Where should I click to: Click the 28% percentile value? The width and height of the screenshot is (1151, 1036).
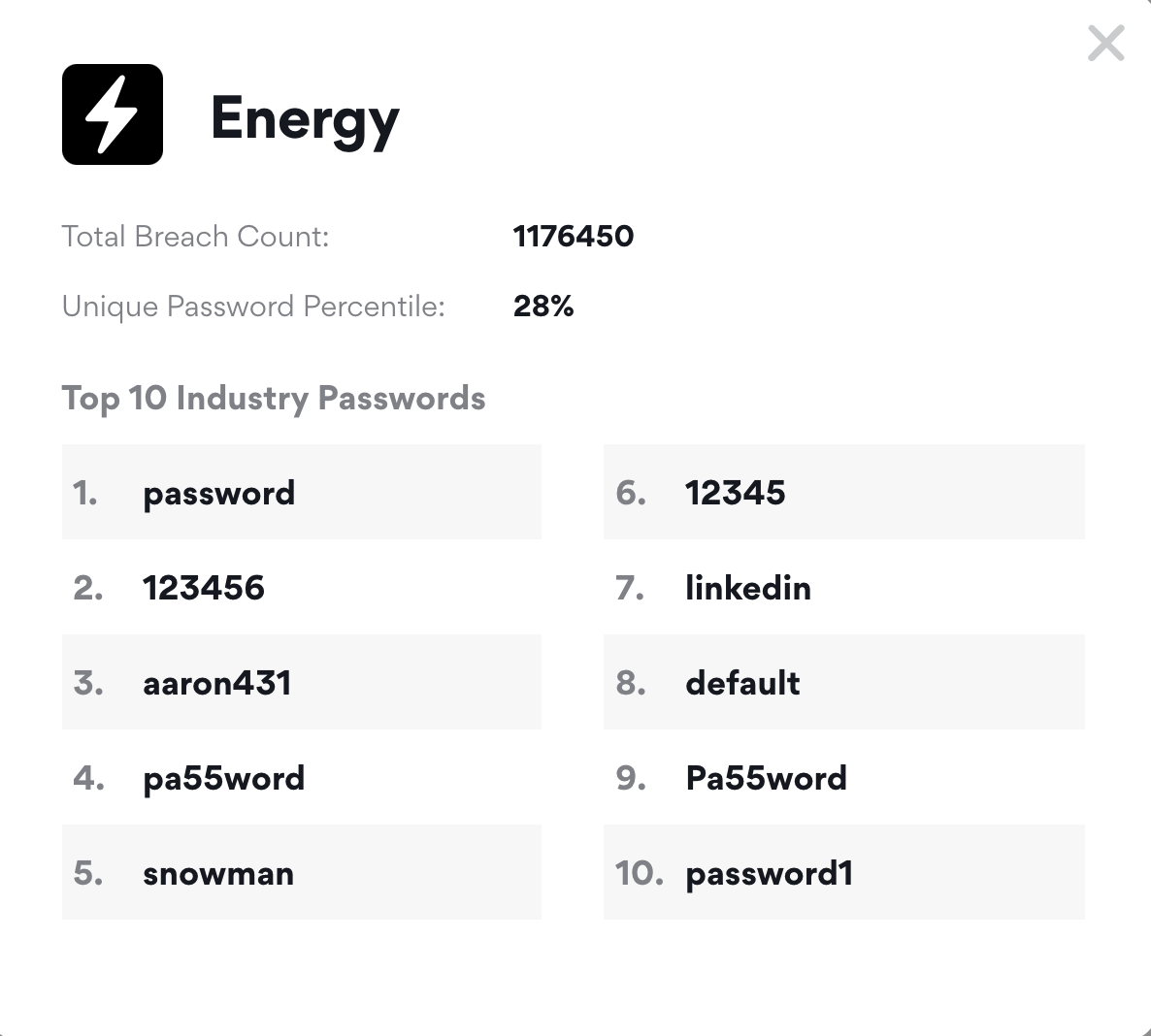point(543,307)
